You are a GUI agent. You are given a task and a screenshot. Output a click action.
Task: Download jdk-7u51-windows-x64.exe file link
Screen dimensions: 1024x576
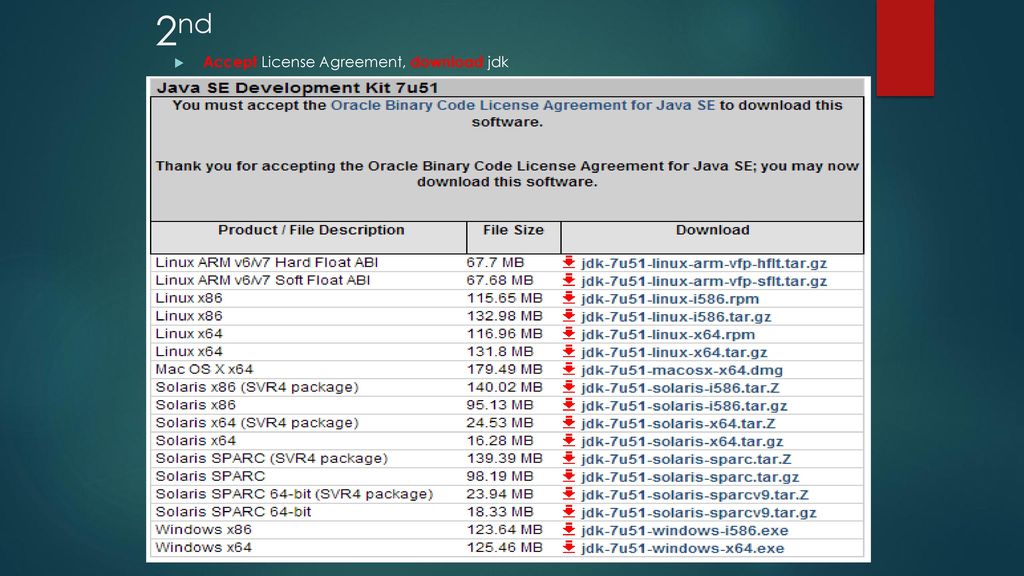[682, 548]
